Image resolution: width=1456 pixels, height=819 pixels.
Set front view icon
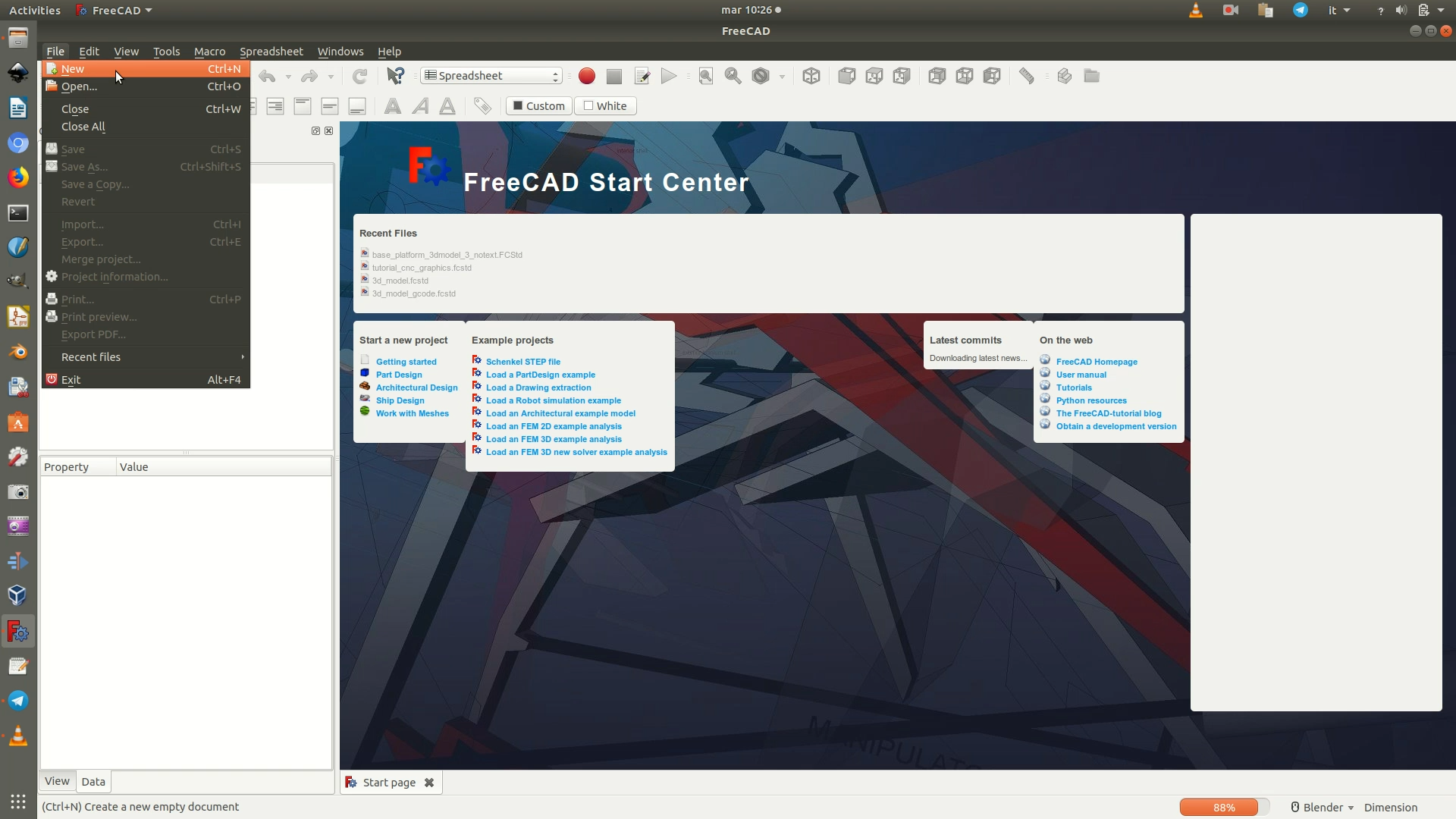[847, 76]
